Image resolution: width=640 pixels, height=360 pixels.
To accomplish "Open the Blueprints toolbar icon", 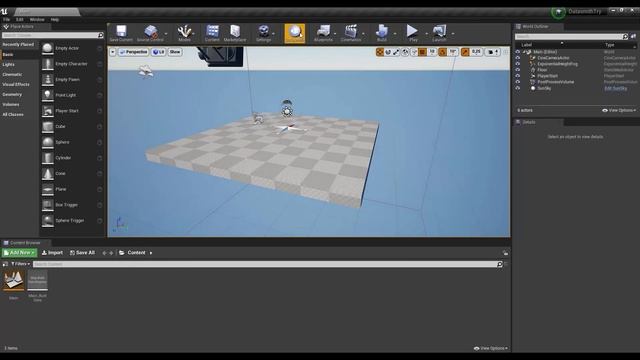I will click(323, 33).
